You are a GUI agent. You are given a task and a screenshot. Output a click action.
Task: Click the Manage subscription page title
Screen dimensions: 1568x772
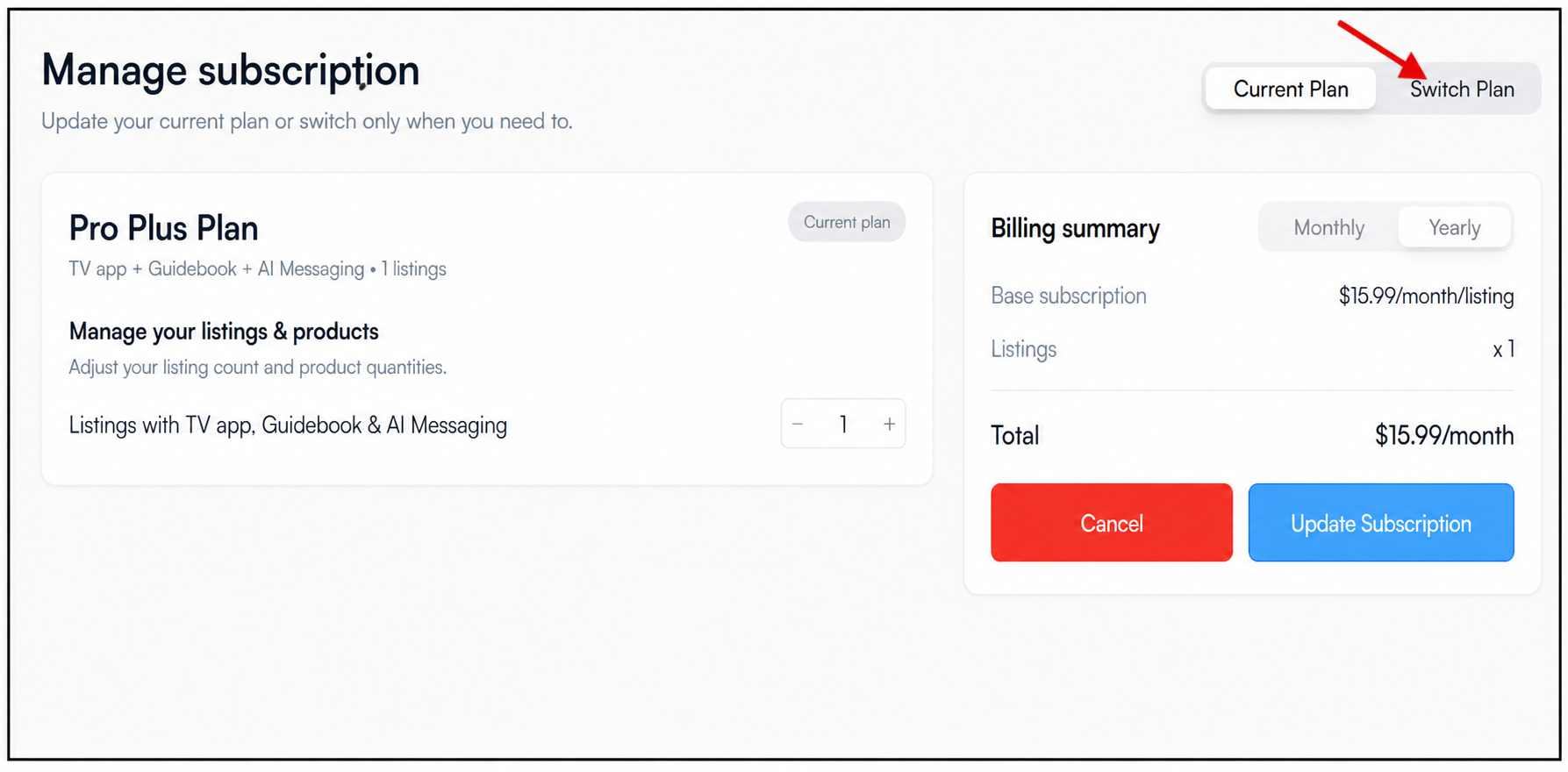point(231,70)
